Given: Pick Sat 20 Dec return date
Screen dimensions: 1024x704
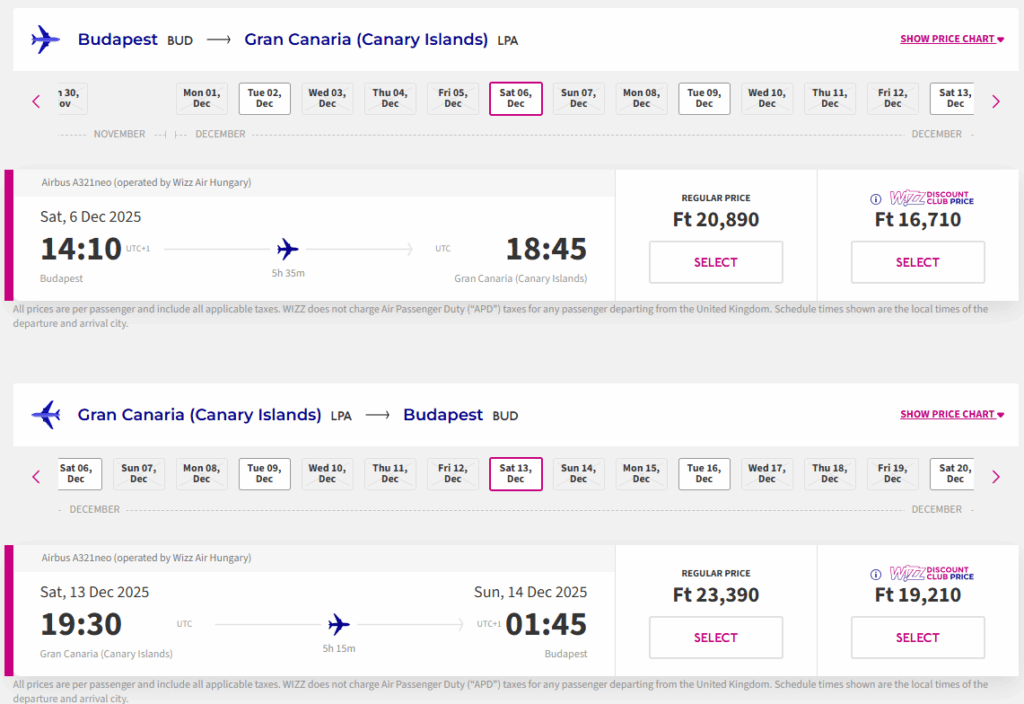Looking at the screenshot, I should coord(955,474).
